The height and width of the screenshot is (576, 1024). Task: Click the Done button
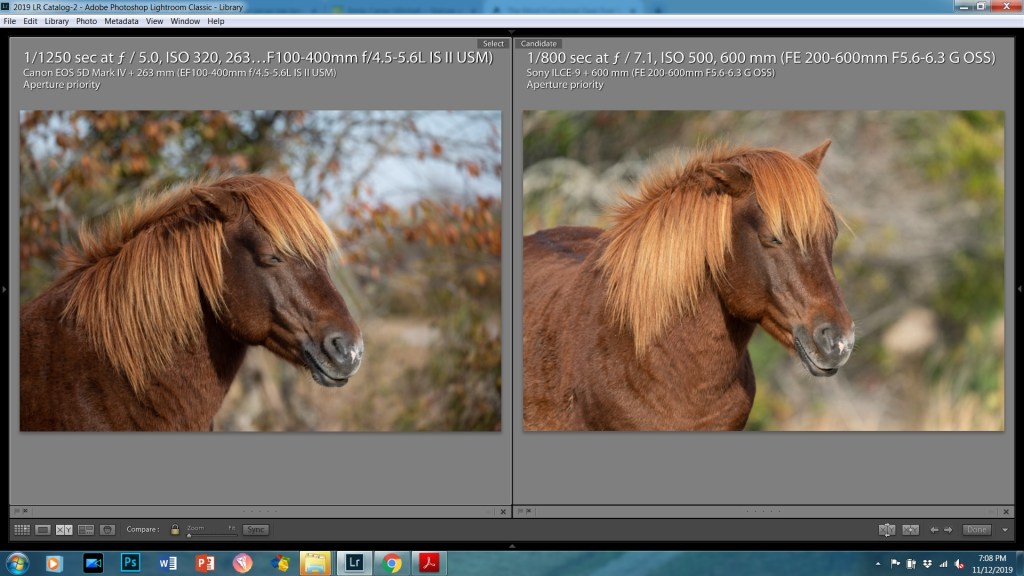pos(976,529)
